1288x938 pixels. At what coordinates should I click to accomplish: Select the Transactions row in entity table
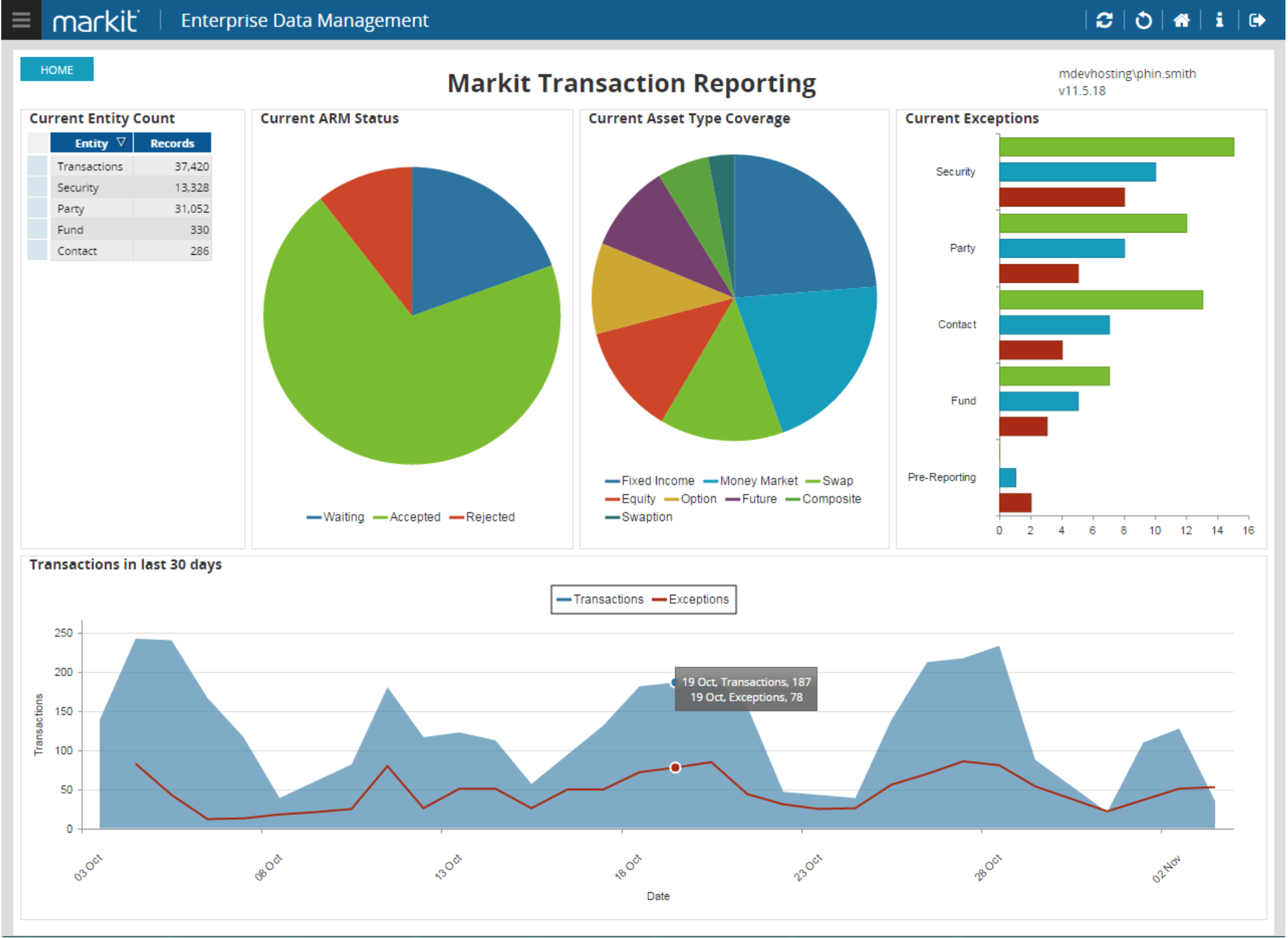click(90, 167)
